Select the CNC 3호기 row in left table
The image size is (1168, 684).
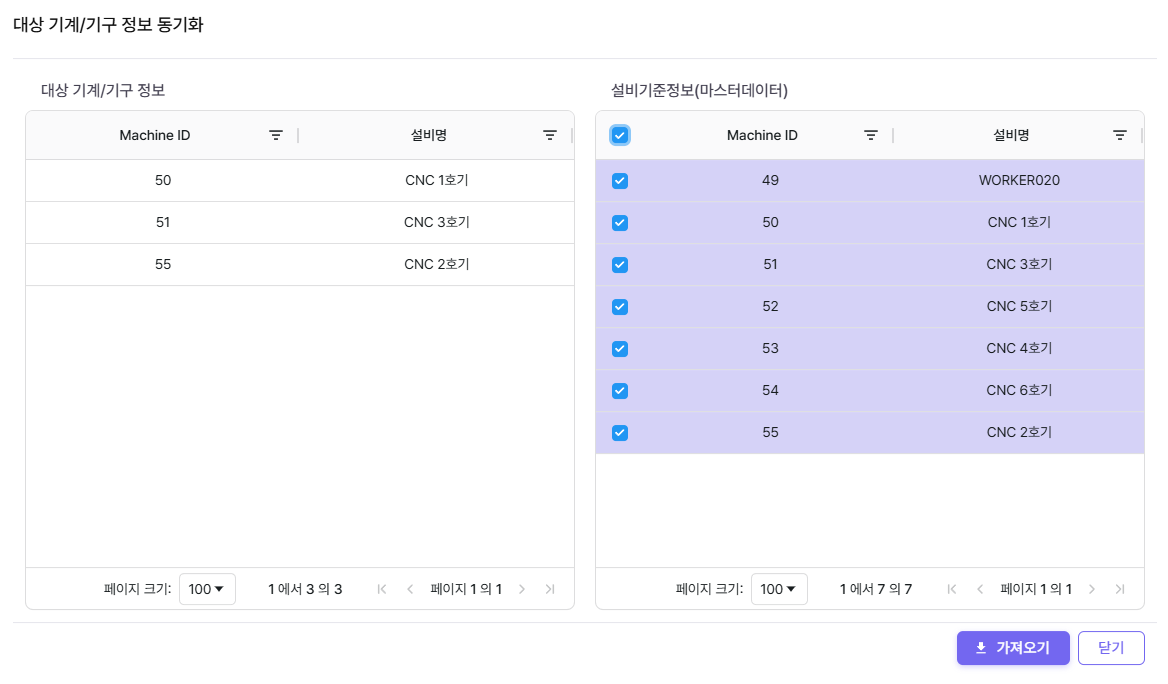tap(300, 223)
